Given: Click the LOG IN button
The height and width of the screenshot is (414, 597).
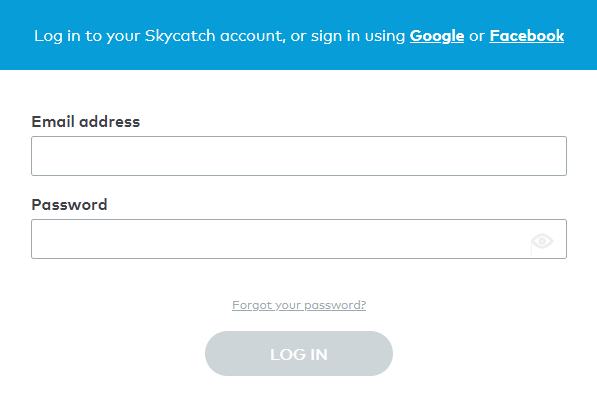Looking at the screenshot, I should coord(299,353).
